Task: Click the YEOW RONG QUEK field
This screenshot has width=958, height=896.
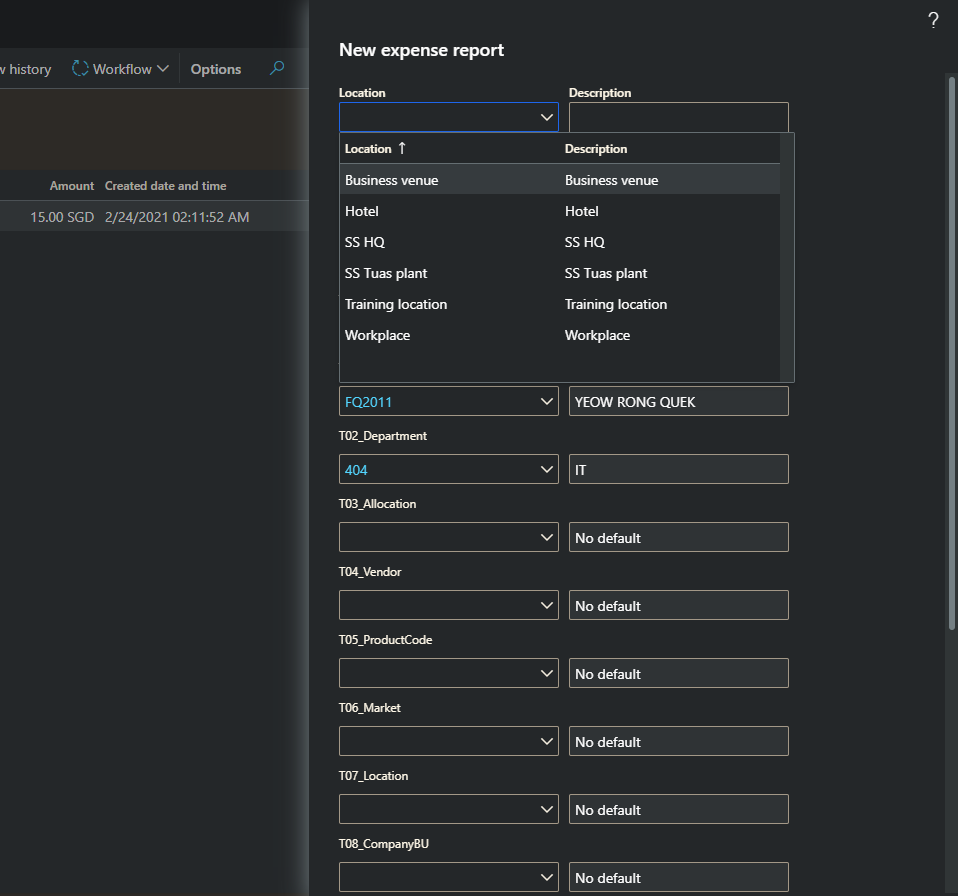Action: tap(679, 401)
